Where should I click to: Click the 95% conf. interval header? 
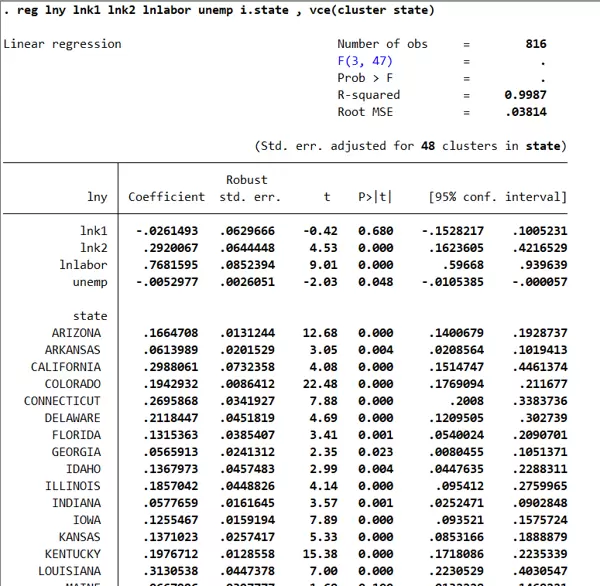[497, 197]
